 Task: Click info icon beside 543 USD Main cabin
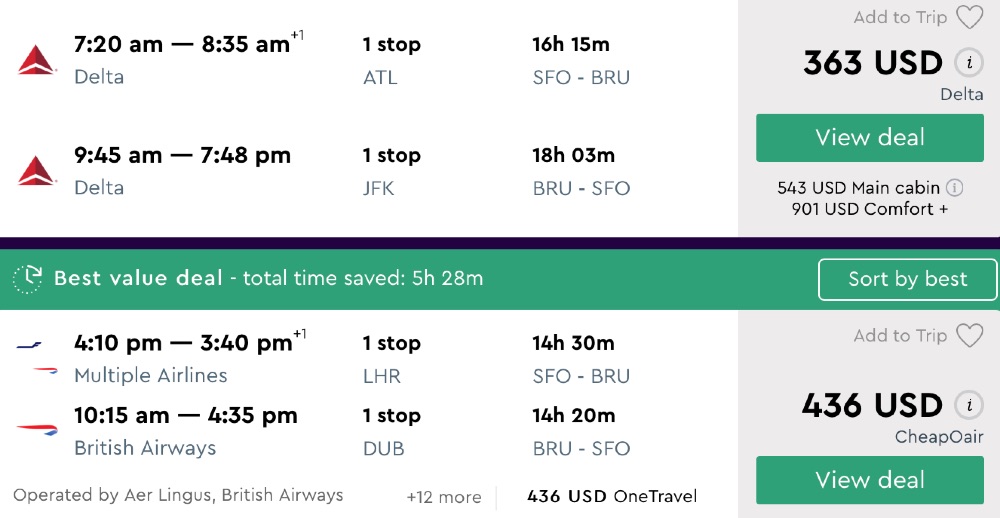[955, 187]
